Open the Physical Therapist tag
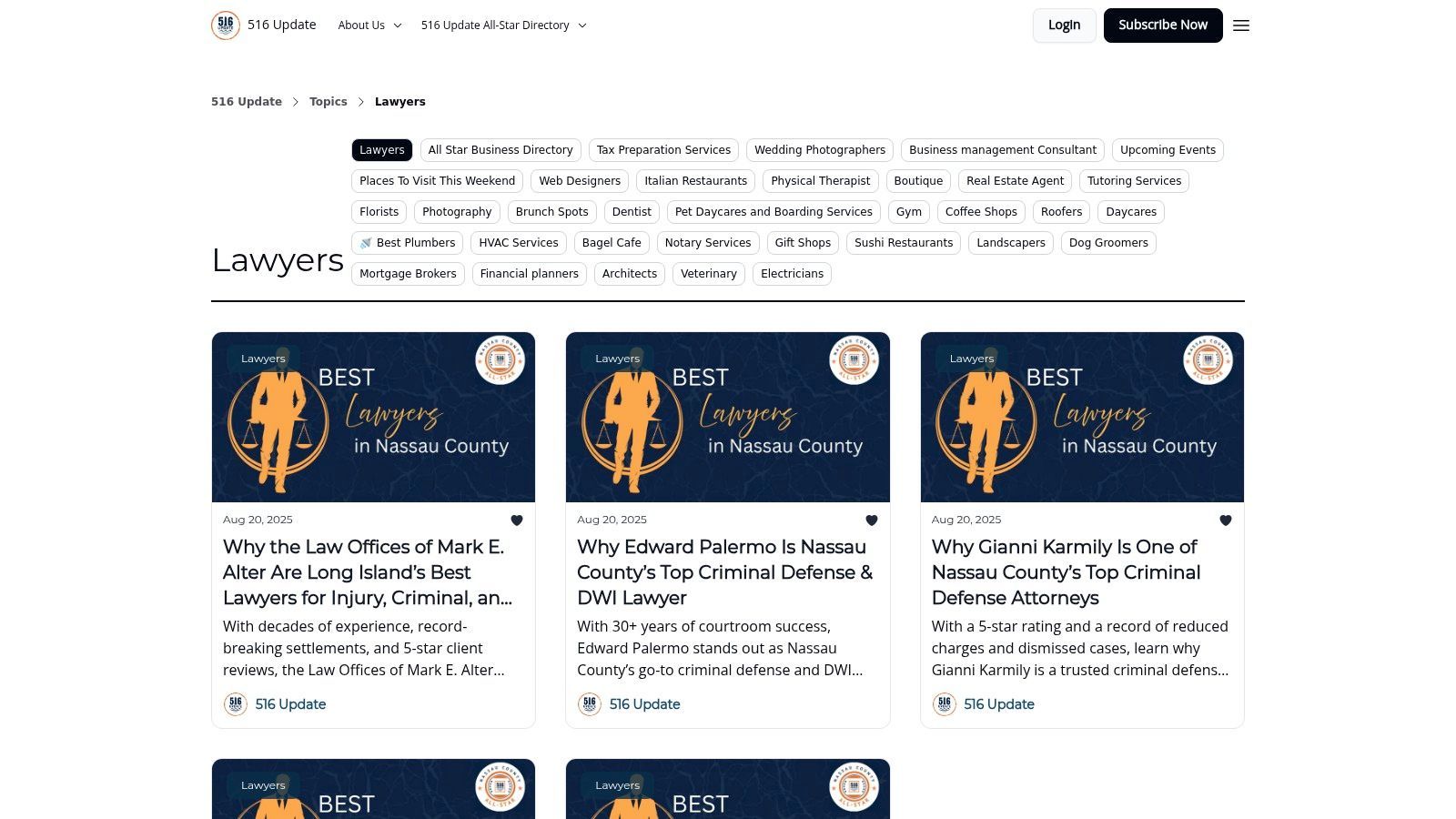Image resolution: width=1456 pixels, height=819 pixels. click(x=821, y=181)
